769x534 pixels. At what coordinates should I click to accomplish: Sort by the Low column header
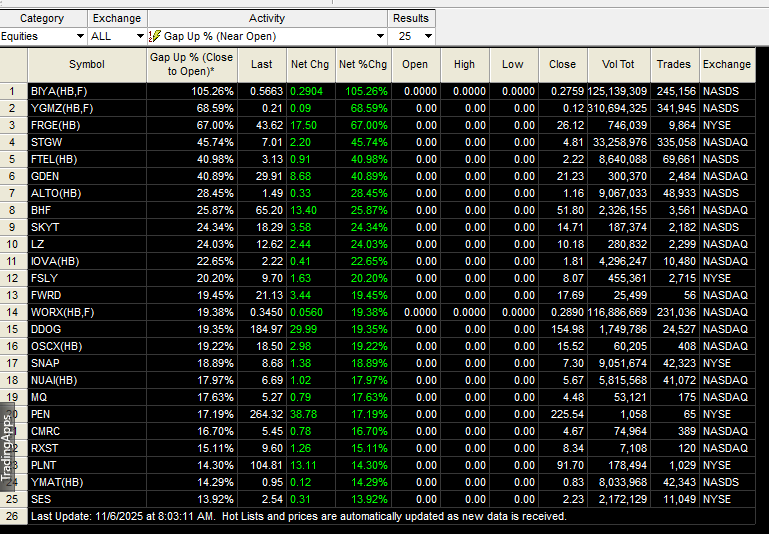pos(513,65)
